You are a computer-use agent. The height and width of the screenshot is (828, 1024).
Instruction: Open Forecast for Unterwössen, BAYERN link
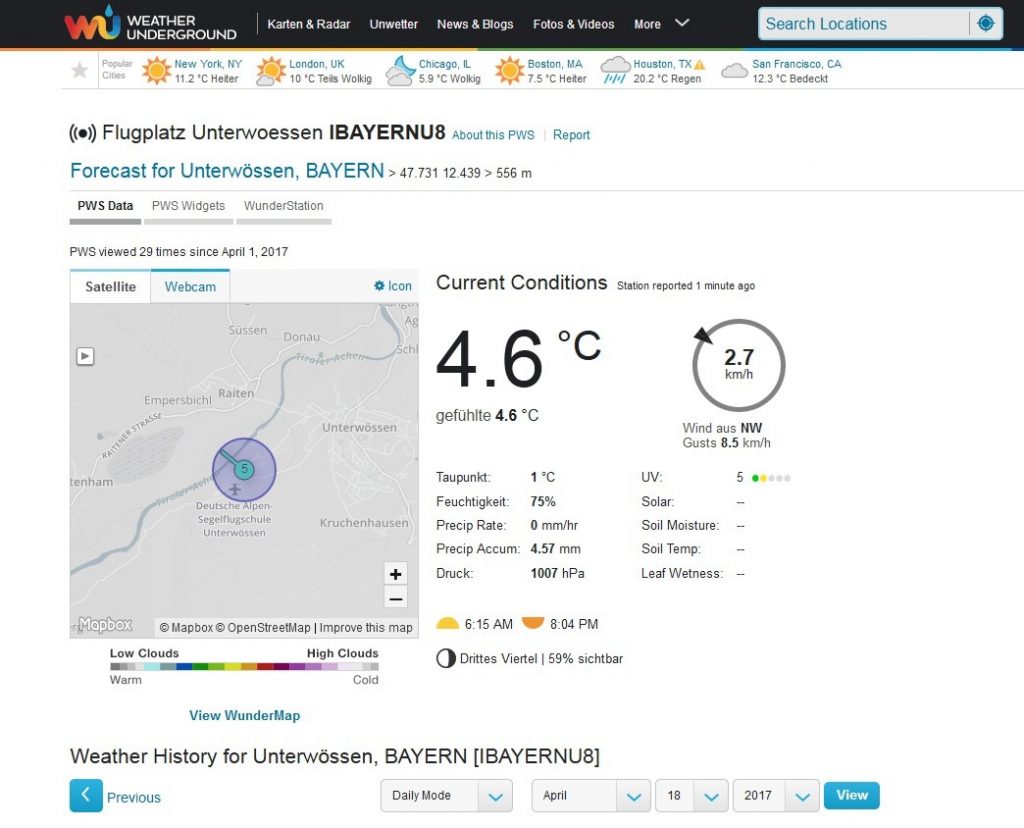point(227,171)
